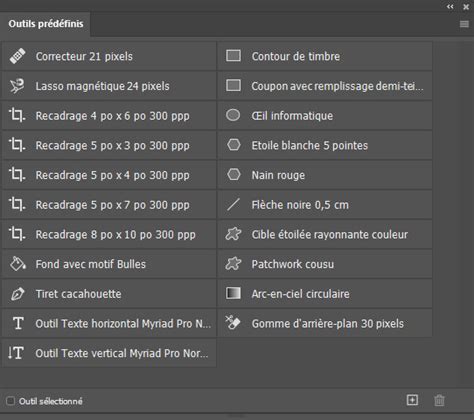Screen dimensions: 474x420
Task: Click the vertical text tool icon
Action: click(x=16, y=353)
